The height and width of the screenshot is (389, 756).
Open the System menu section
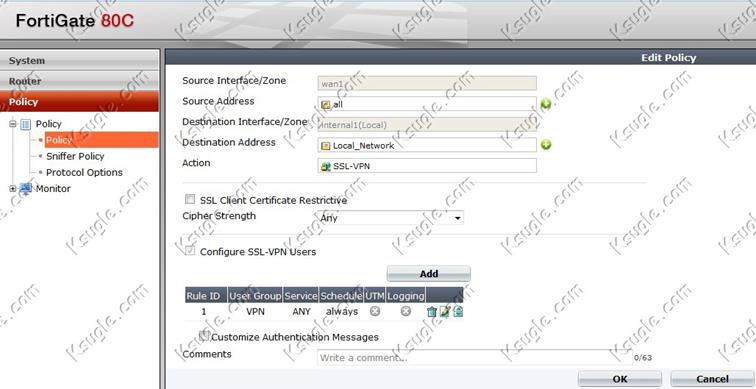79,61
